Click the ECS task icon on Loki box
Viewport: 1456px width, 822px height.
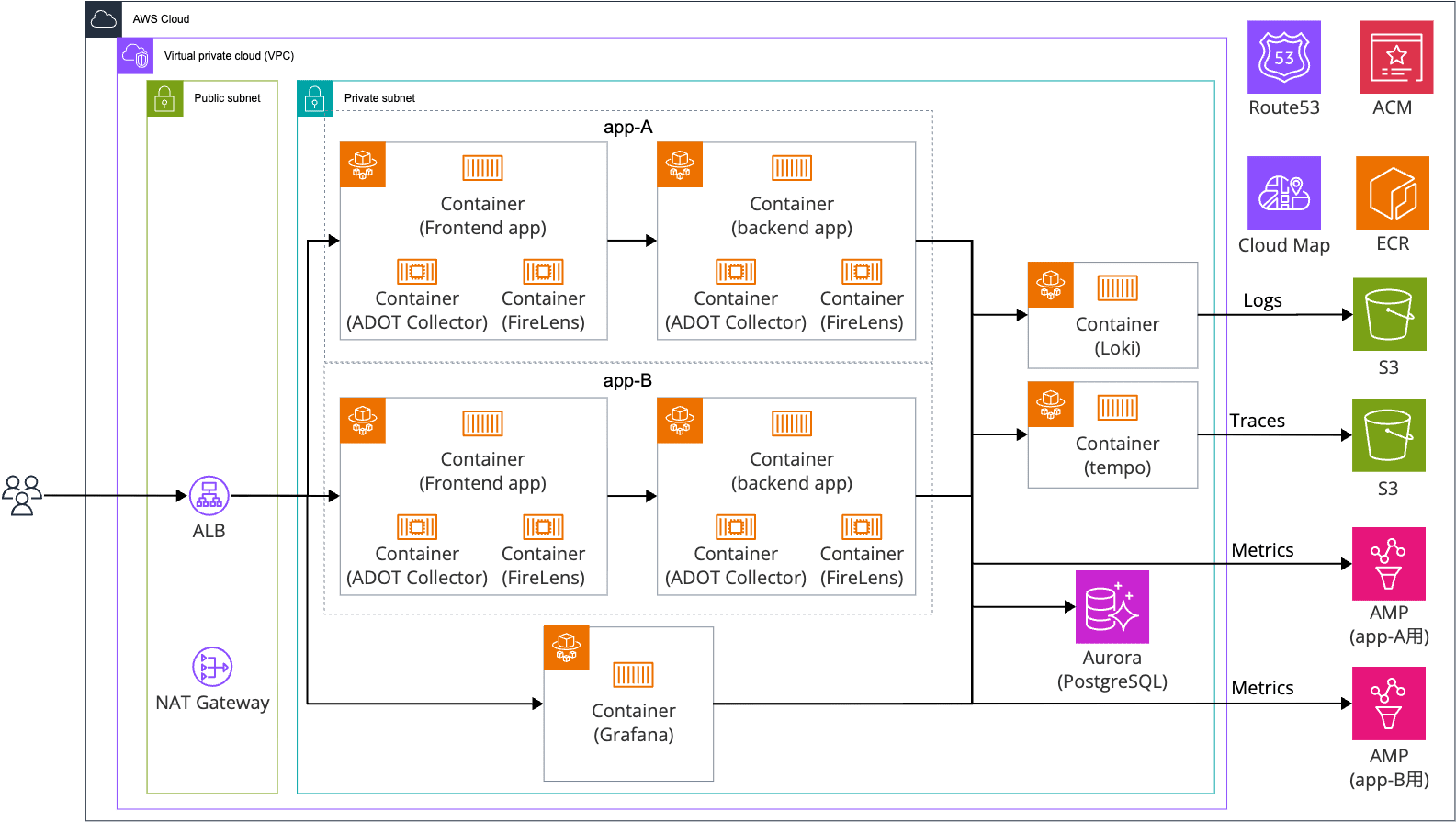pos(1051,285)
